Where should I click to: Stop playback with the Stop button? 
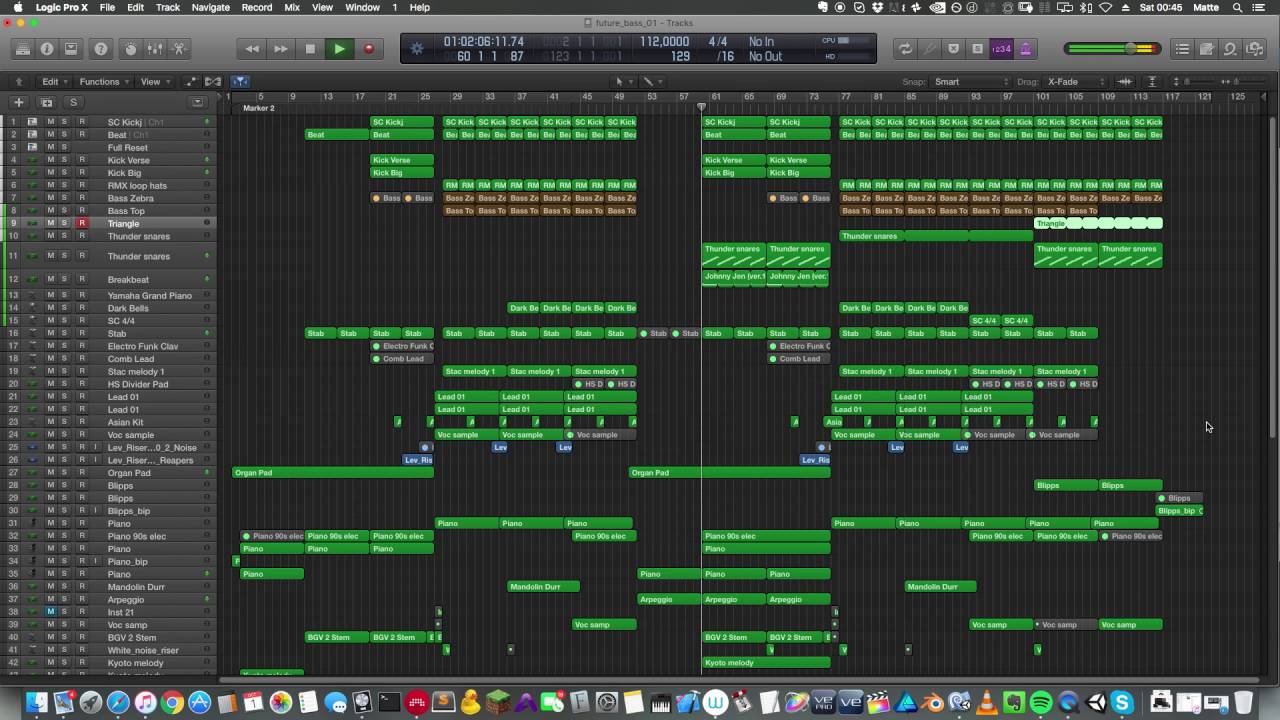(x=310, y=48)
